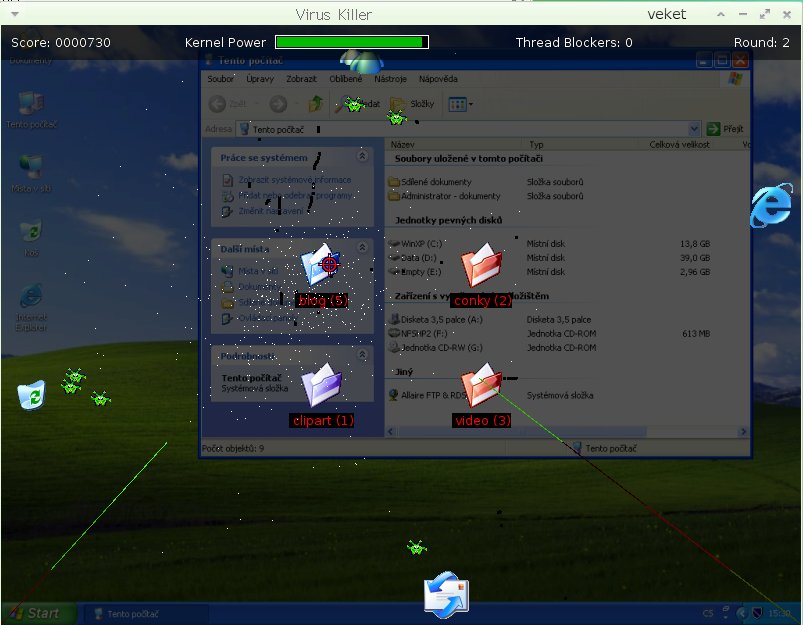
Task: Click Přidat nebo odebrat programy link
Action: tap(295, 195)
